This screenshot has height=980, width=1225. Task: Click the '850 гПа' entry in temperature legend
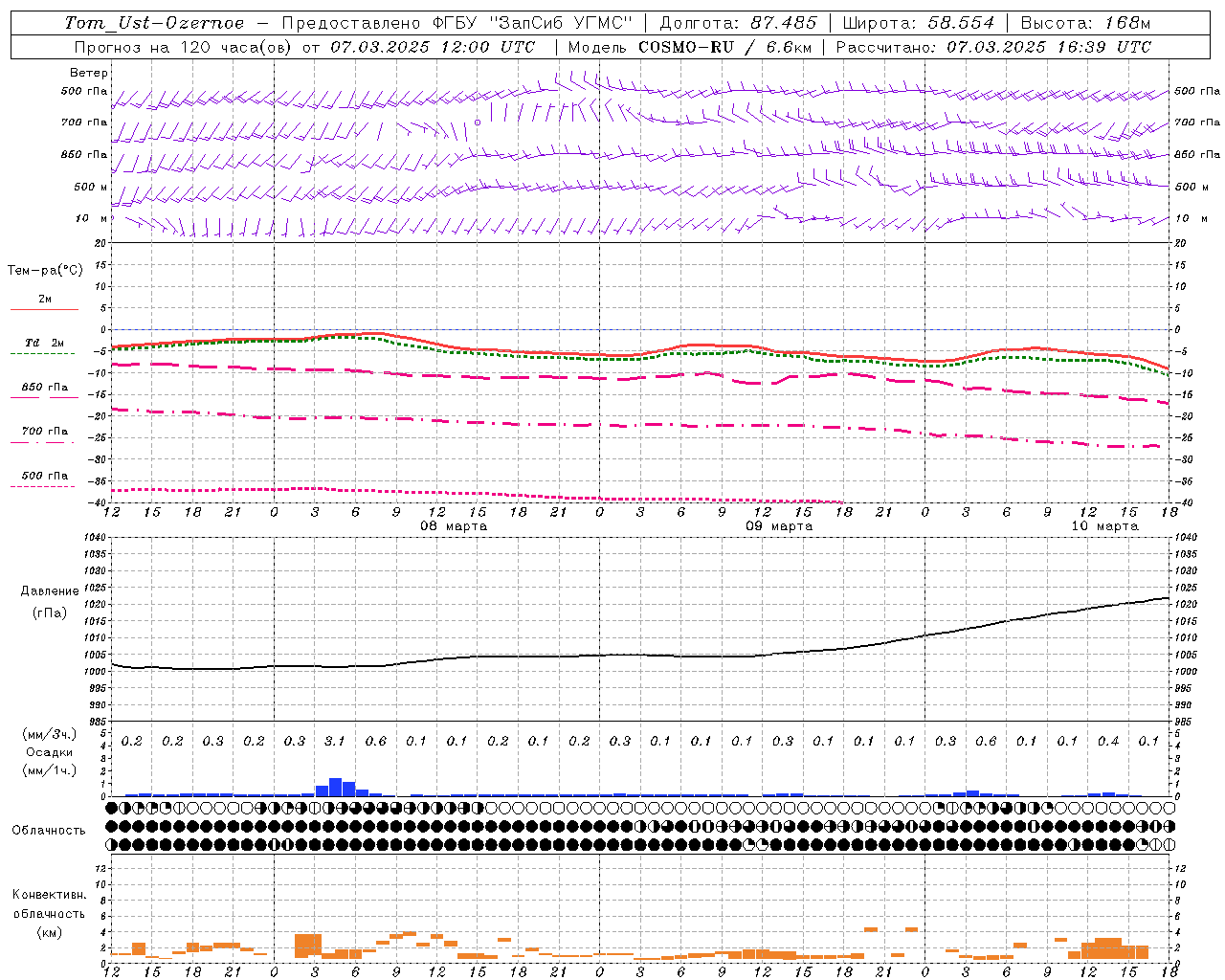45,388
